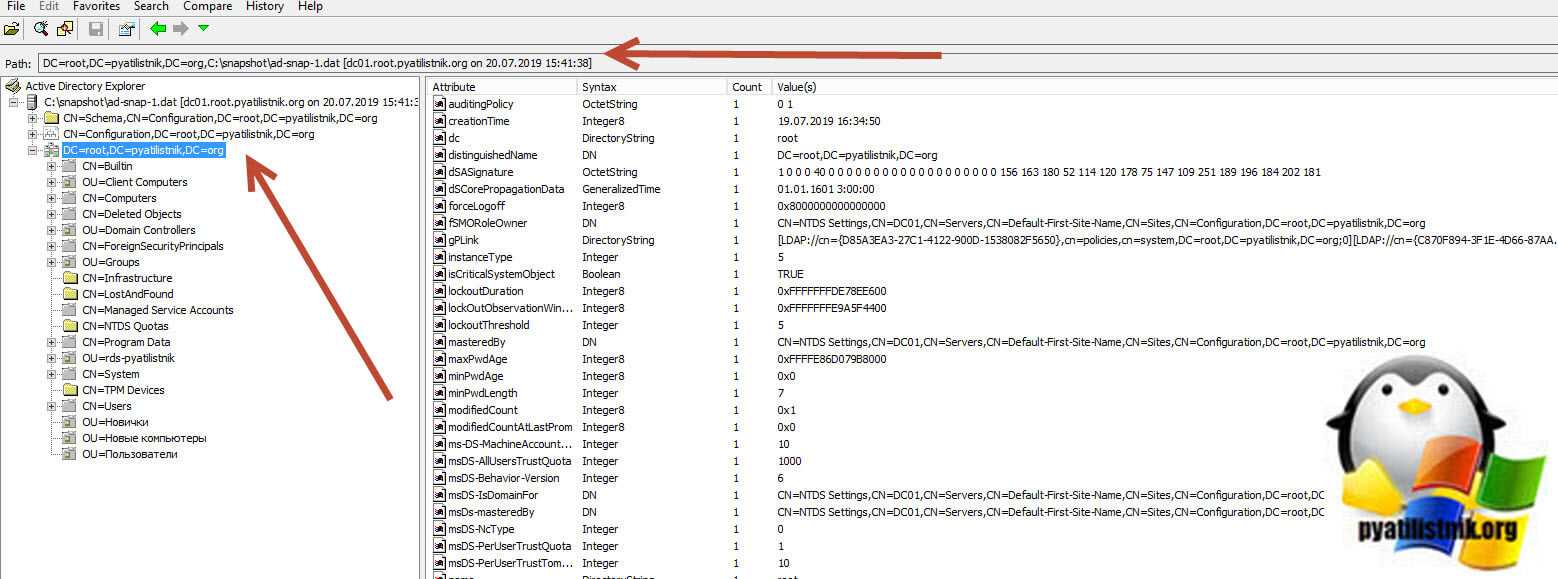
Task: Expand the CN=Users container
Action: tap(51, 406)
